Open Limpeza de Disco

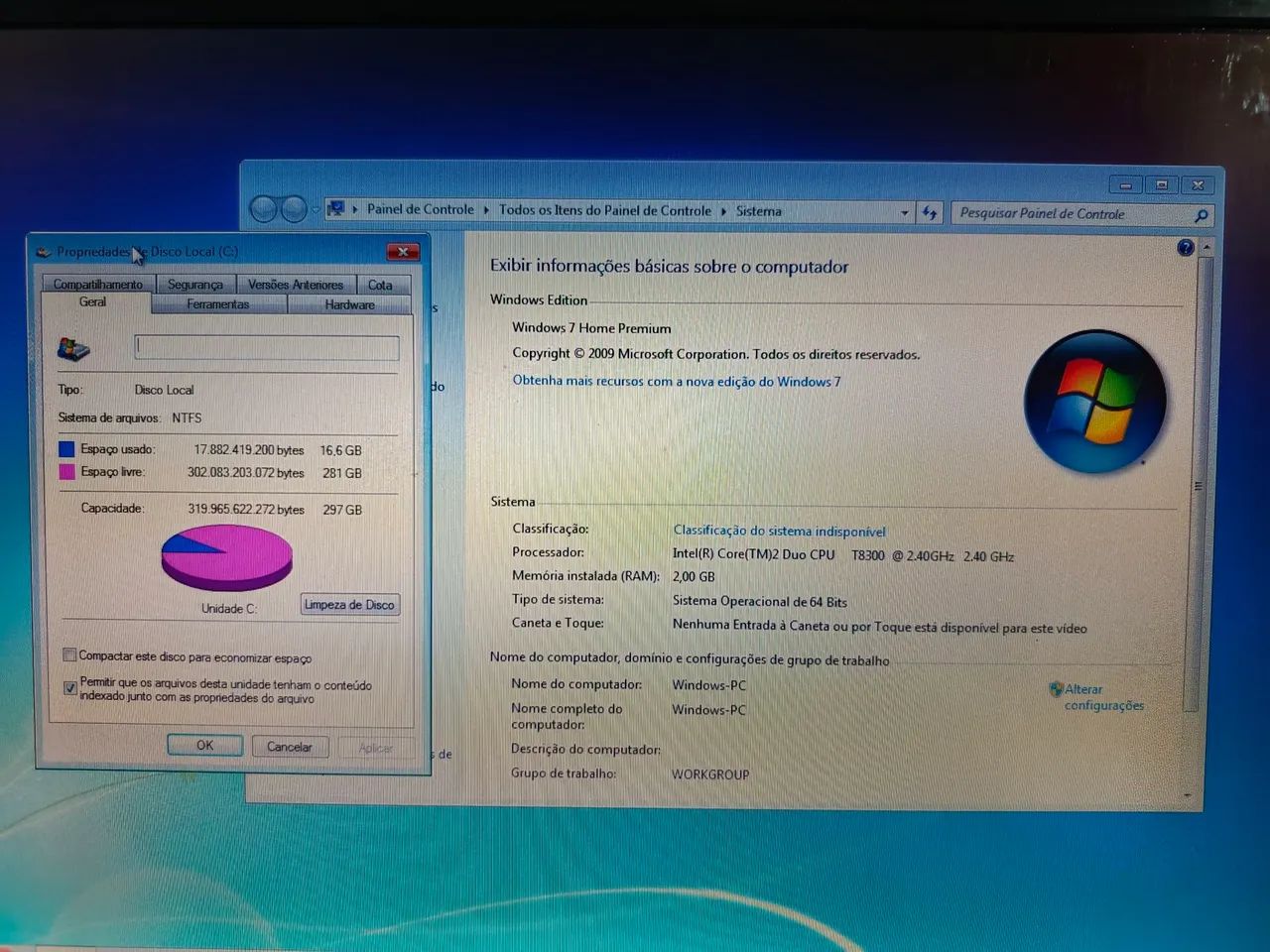349,605
